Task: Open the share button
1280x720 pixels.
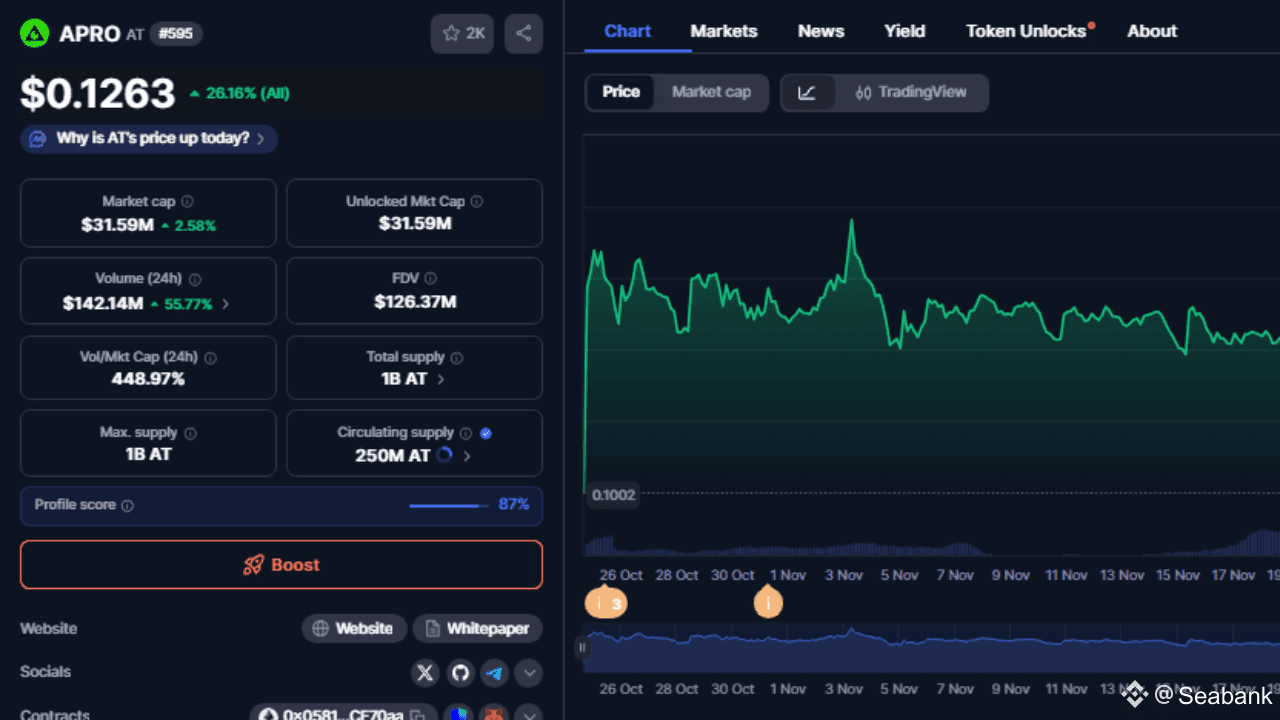Action: pos(524,34)
